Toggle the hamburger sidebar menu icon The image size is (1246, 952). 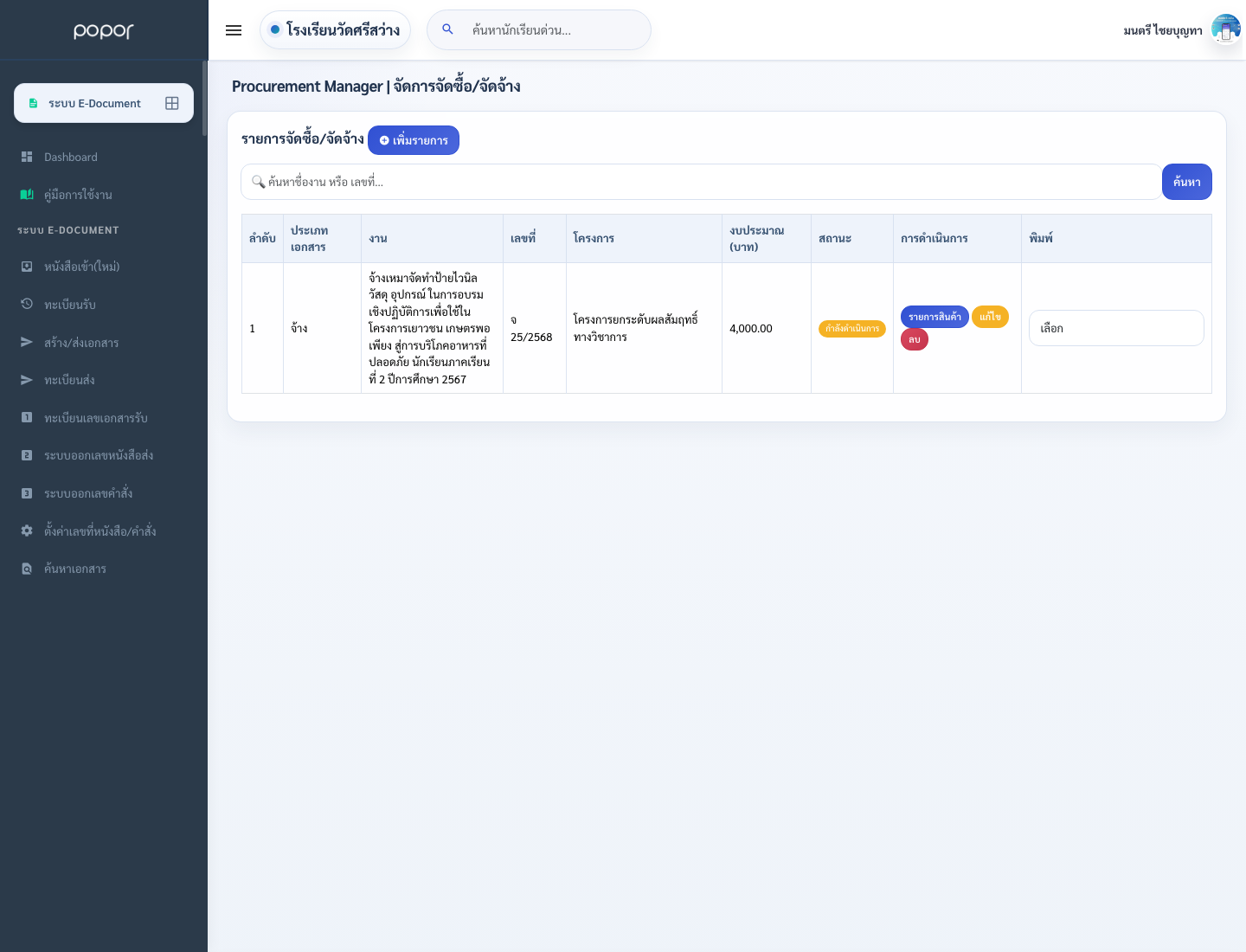click(x=234, y=30)
